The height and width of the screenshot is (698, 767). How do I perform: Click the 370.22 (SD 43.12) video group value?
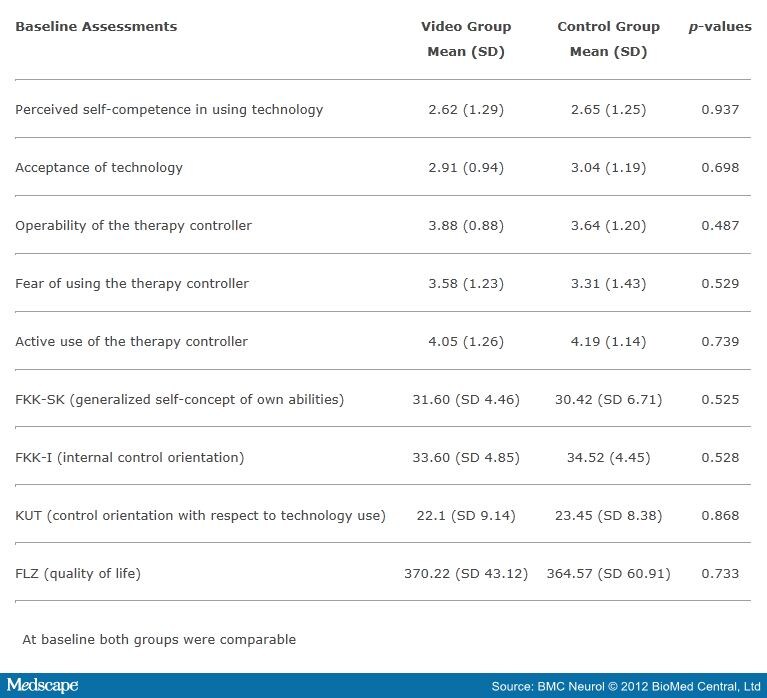pos(465,574)
